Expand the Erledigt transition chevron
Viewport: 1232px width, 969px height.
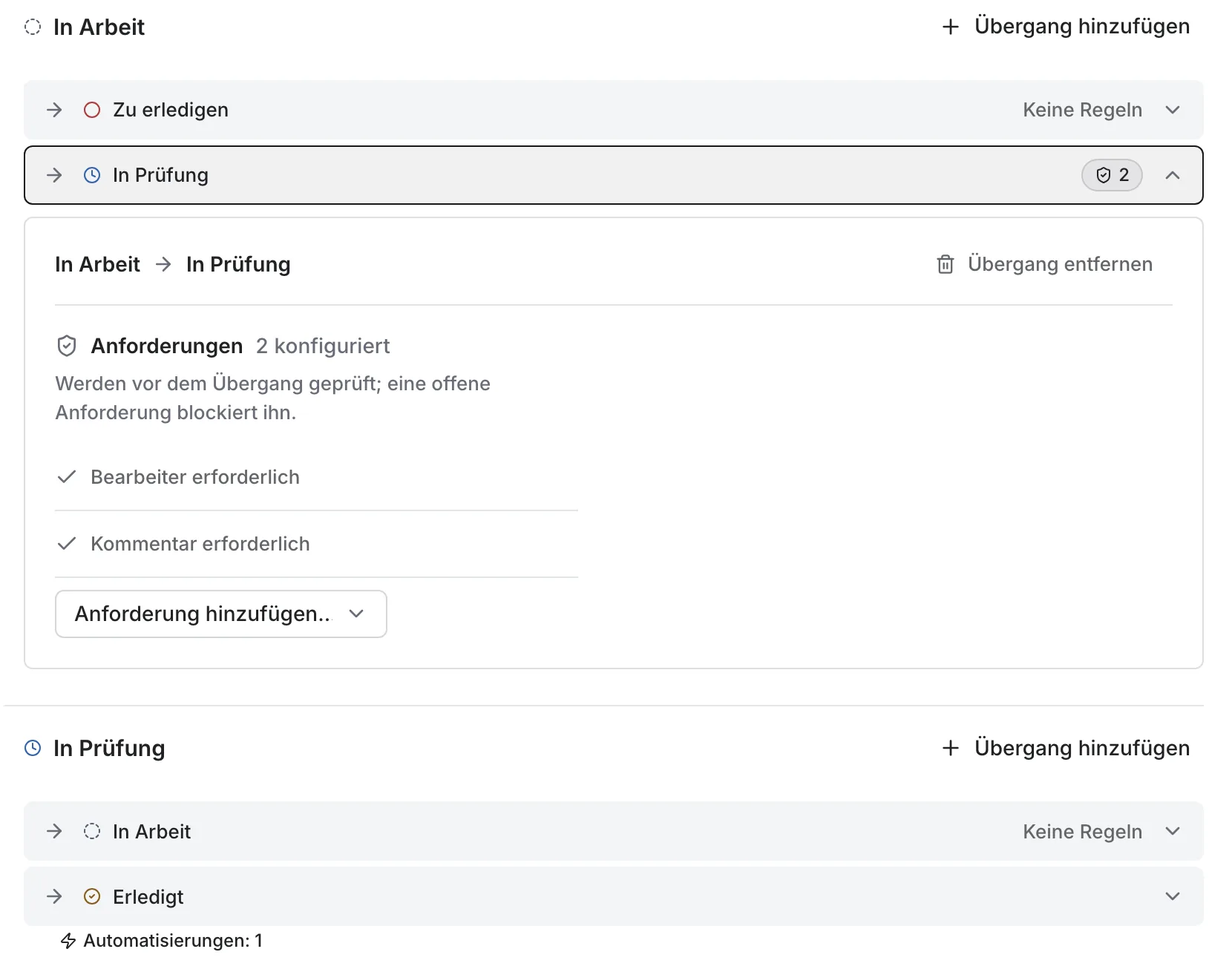coord(1173,896)
